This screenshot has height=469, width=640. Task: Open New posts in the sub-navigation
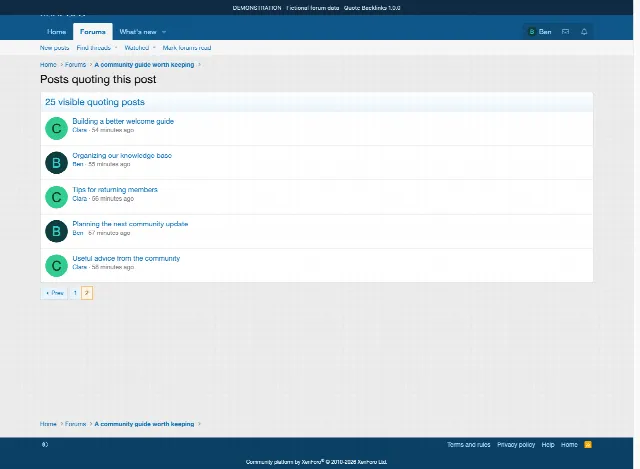(54, 48)
